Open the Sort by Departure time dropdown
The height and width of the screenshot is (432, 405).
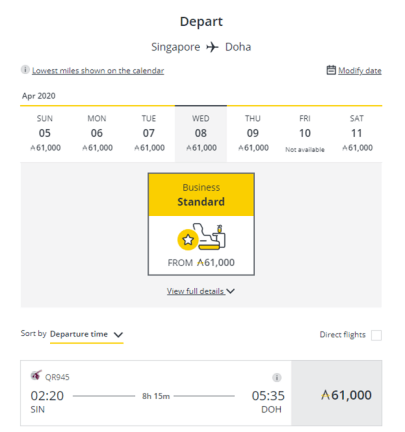point(87,334)
